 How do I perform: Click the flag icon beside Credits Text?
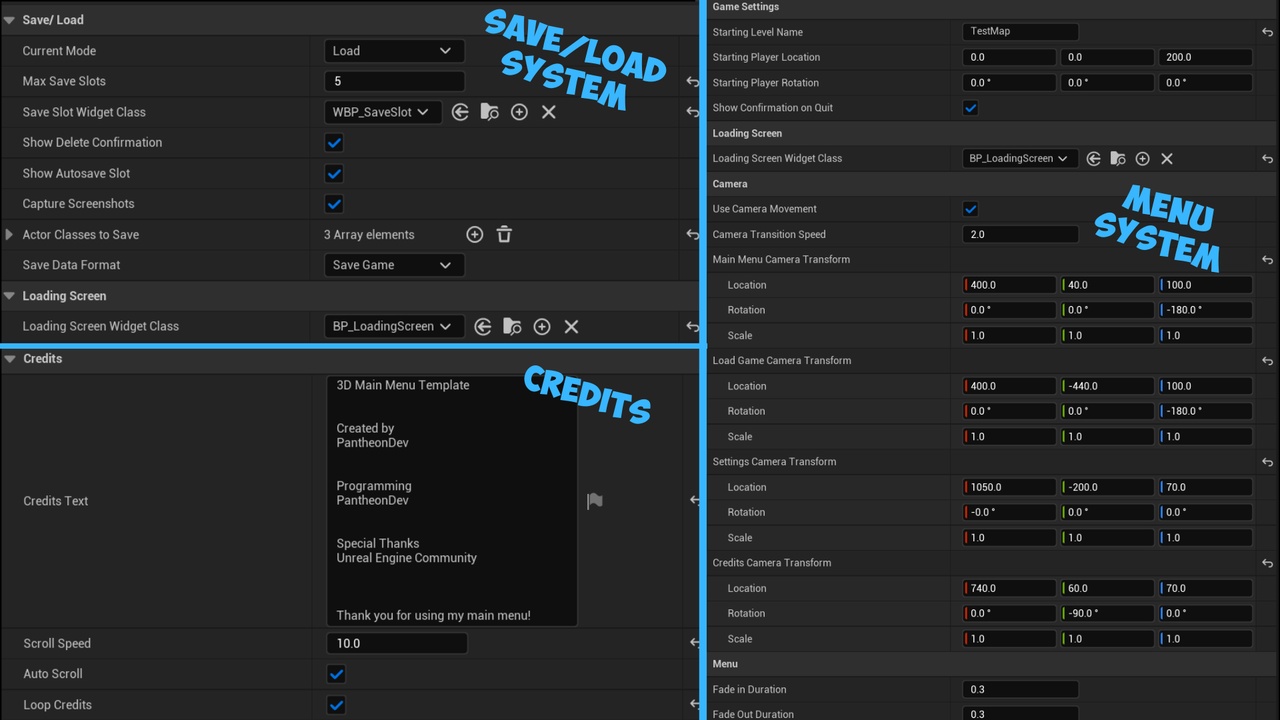point(595,501)
